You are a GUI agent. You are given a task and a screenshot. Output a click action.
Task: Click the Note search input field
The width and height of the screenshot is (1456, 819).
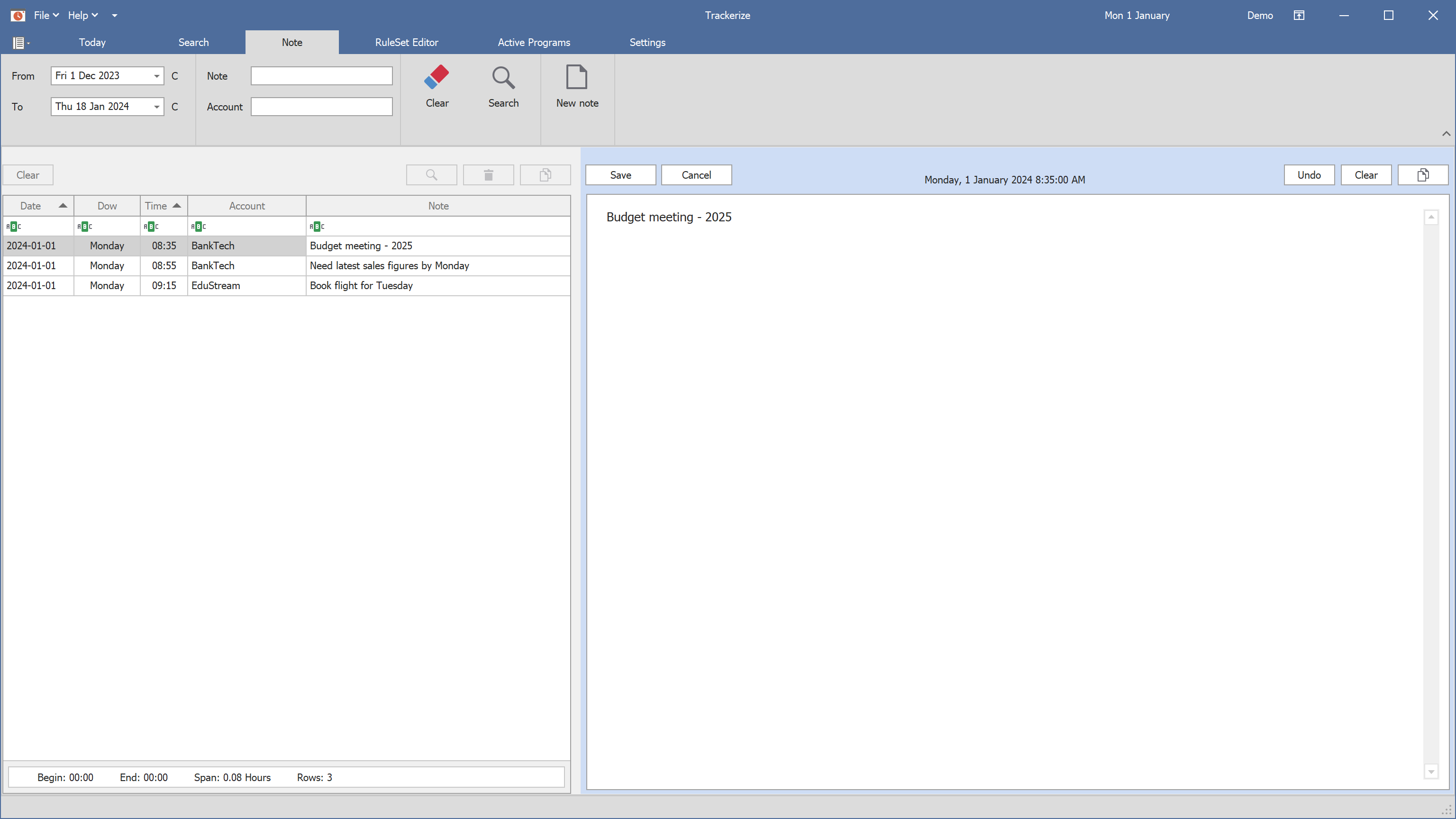(x=322, y=74)
